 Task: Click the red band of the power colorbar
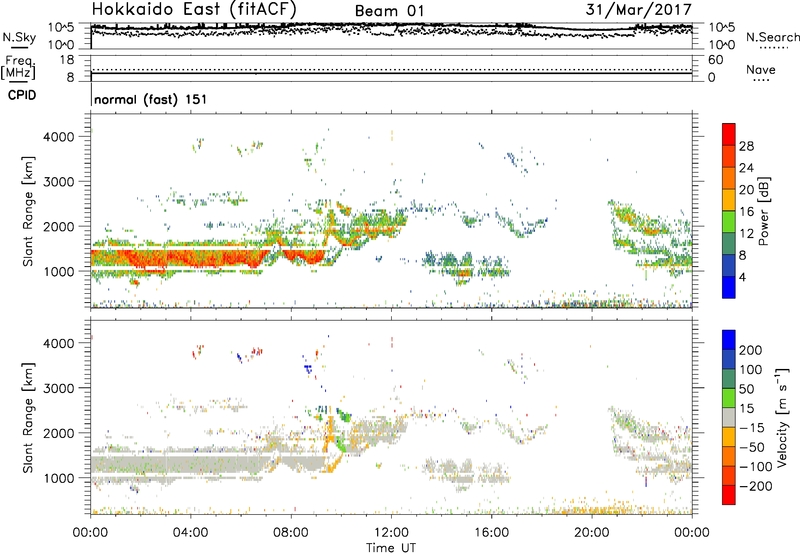729,134
